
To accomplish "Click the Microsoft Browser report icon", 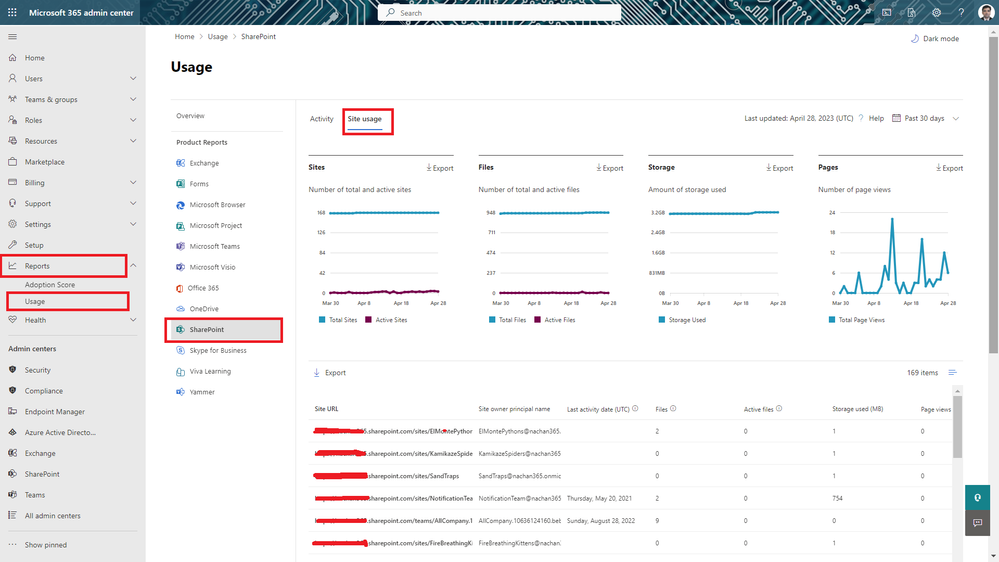I will [180, 205].
